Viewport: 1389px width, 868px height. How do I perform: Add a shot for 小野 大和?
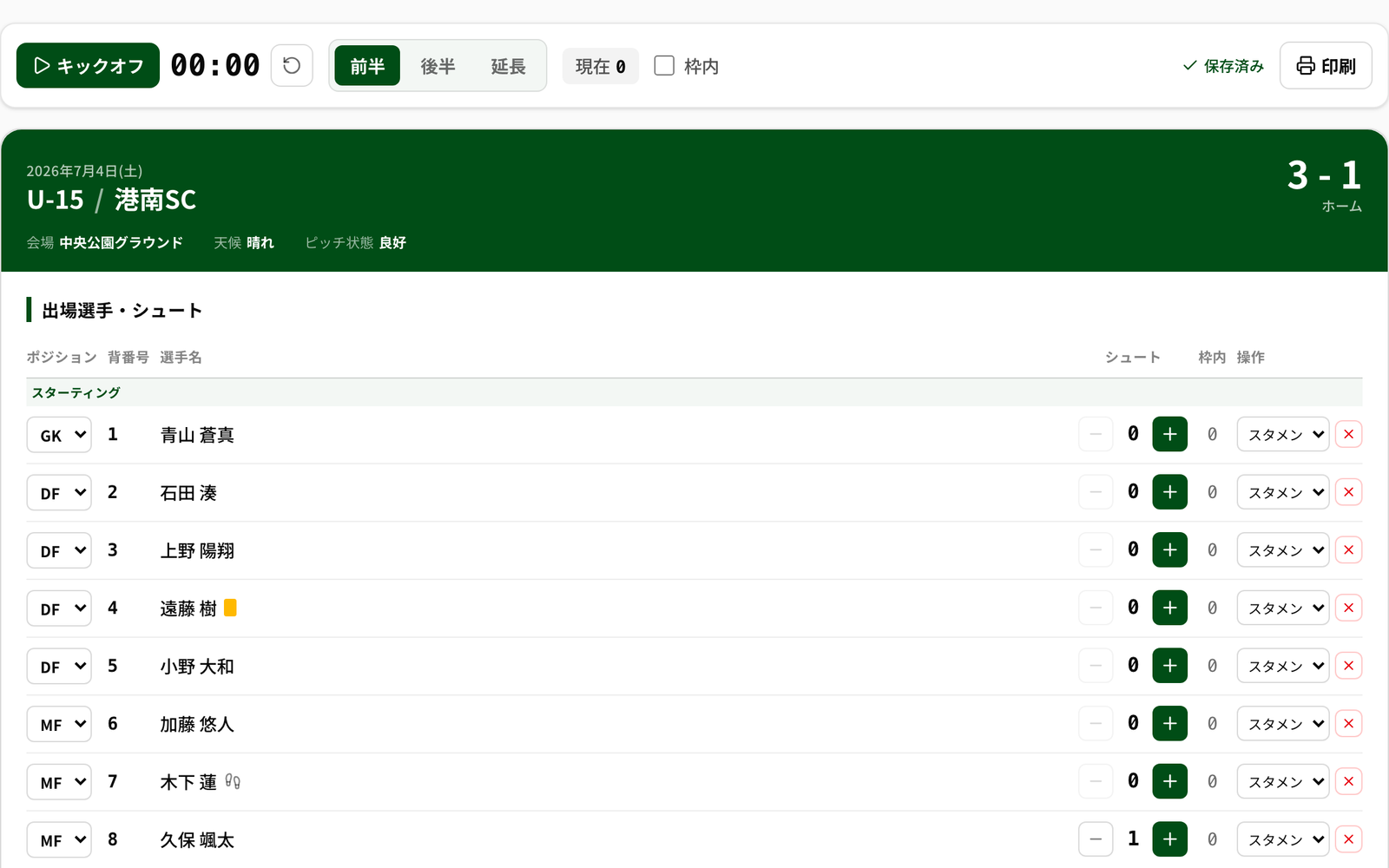1169,666
